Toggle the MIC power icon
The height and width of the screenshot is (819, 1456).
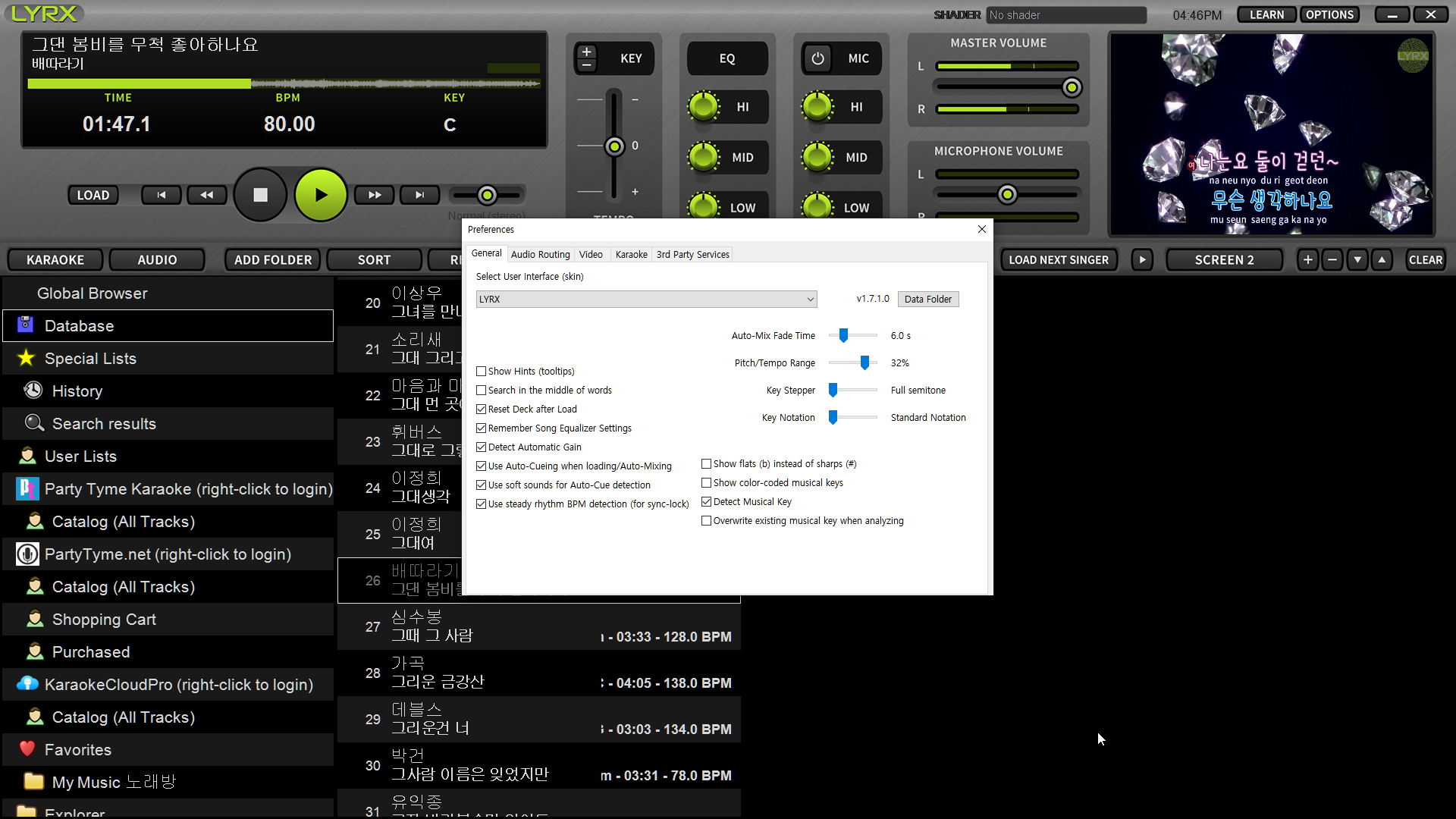[x=817, y=58]
